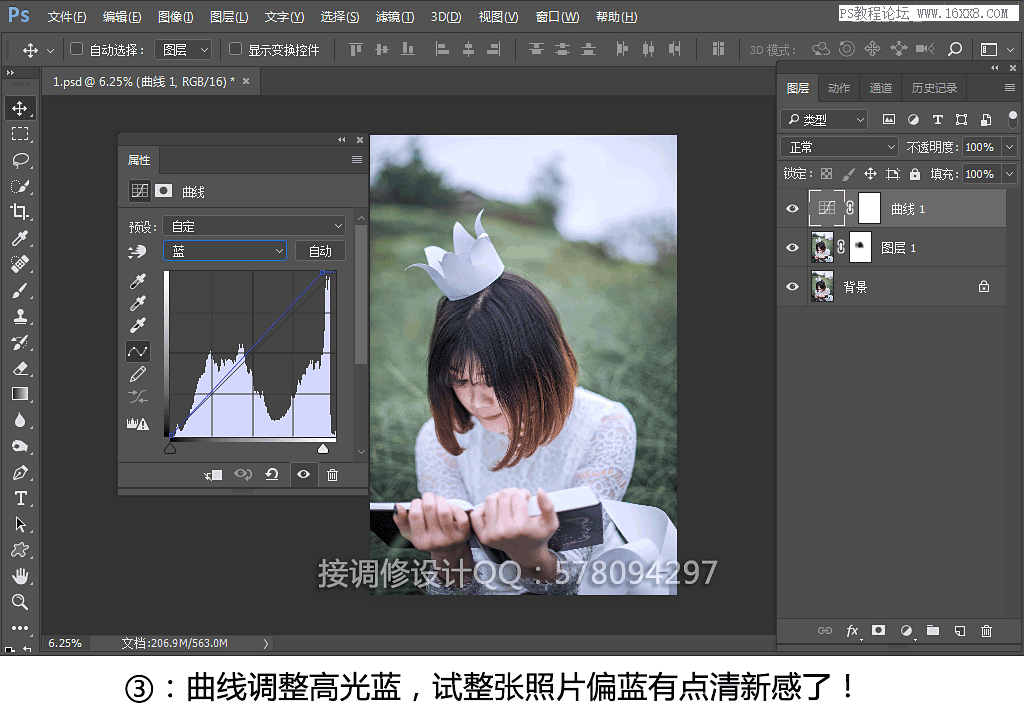Image resolution: width=1024 pixels, height=716 pixels.
Task: Select the edit points curve mode
Action: click(138, 351)
